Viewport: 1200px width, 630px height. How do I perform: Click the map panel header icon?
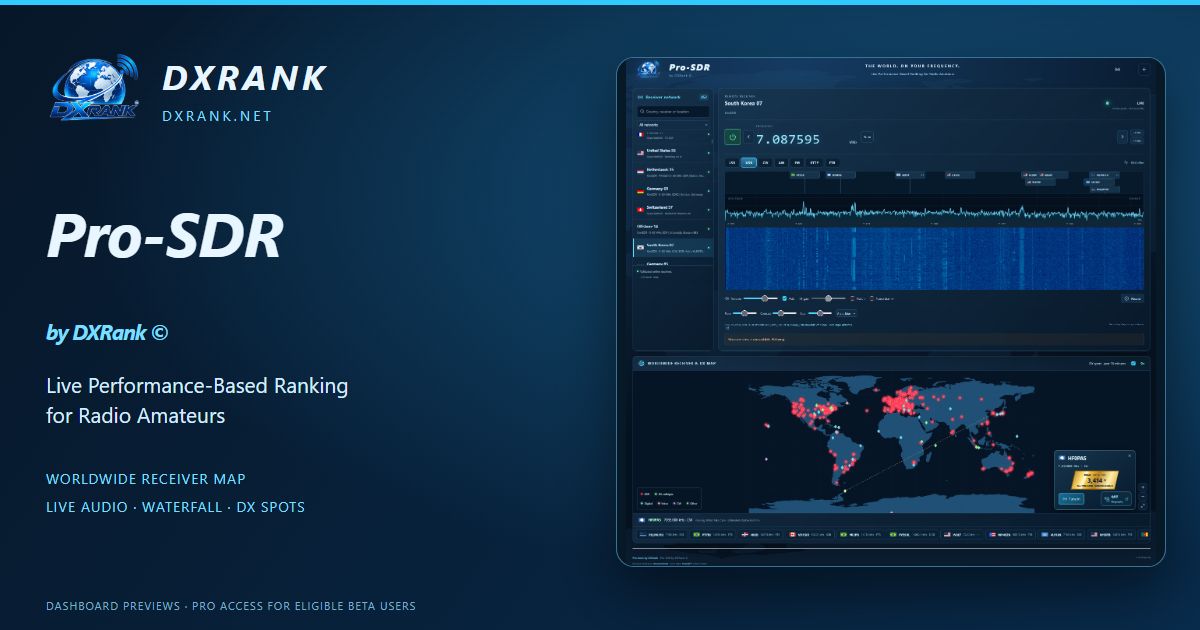tap(641, 363)
